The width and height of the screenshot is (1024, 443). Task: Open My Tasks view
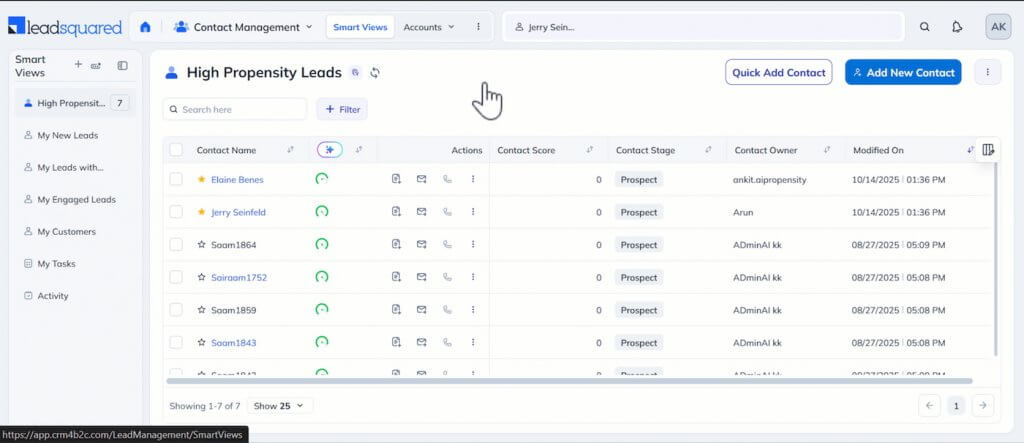point(56,263)
